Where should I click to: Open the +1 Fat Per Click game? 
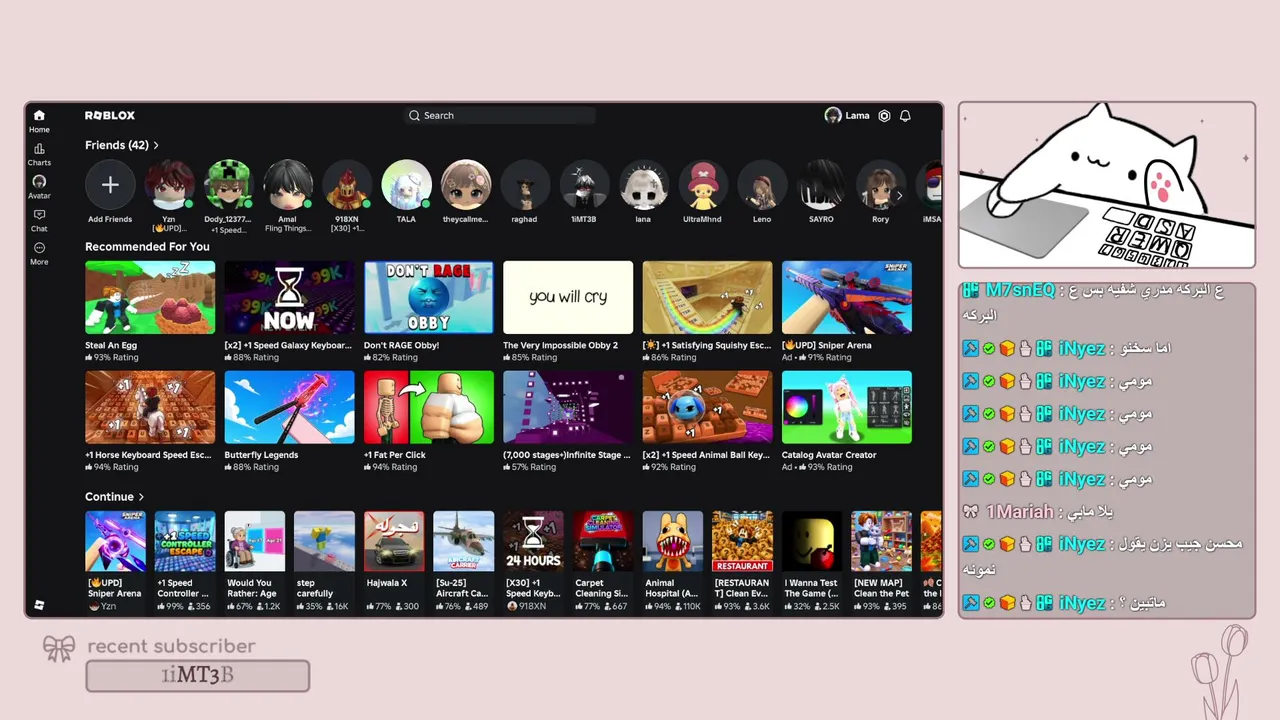point(429,407)
